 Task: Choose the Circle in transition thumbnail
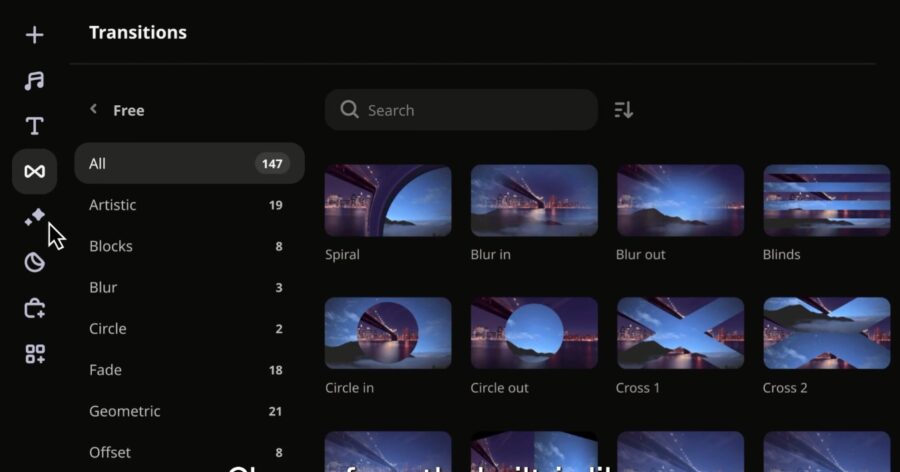[x=388, y=333]
